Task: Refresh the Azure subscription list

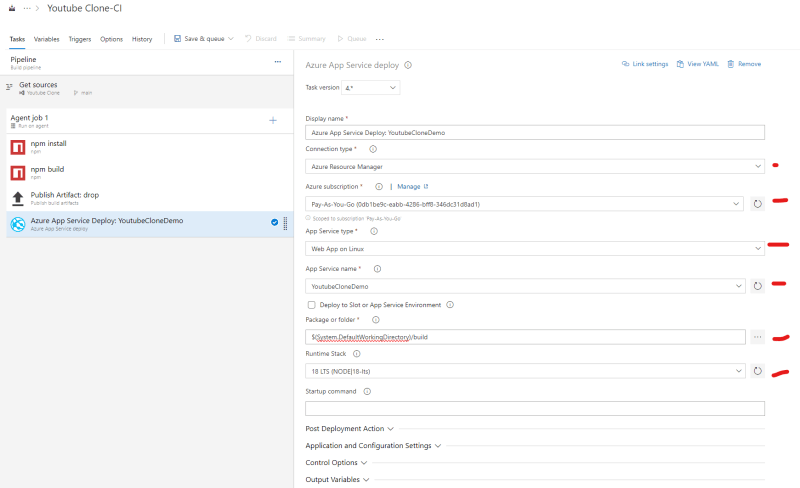Action: [x=758, y=204]
